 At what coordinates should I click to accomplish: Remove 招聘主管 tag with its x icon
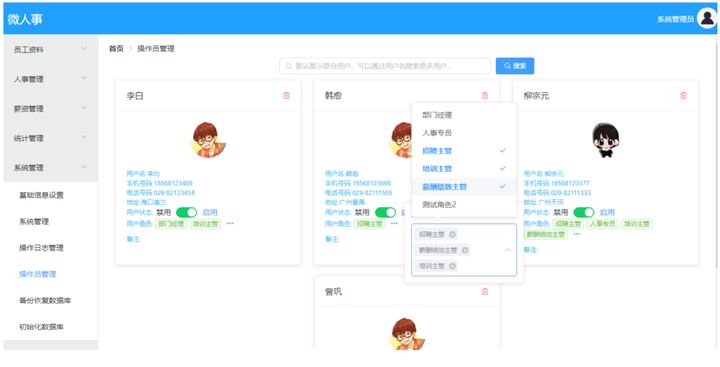click(x=452, y=235)
